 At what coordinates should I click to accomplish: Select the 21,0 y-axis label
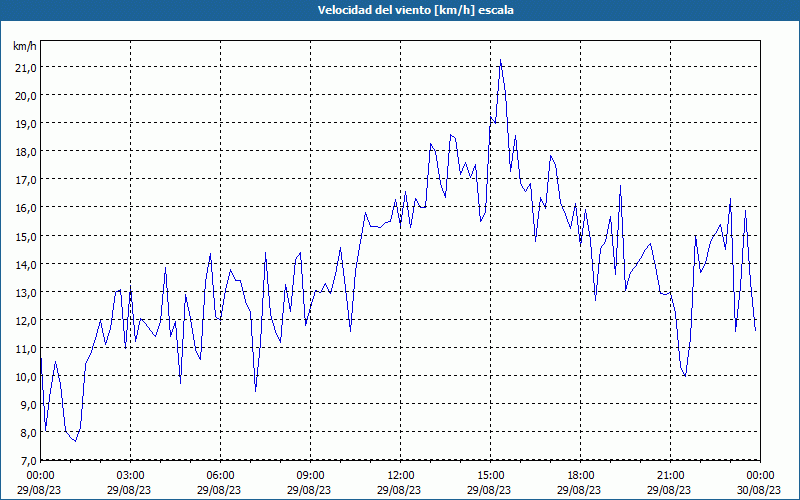coord(26,67)
